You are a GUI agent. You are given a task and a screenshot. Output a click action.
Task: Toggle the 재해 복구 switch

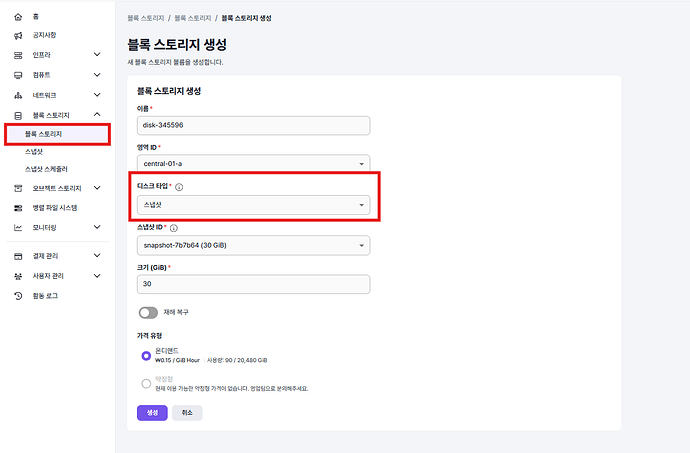[x=149, y=312]
